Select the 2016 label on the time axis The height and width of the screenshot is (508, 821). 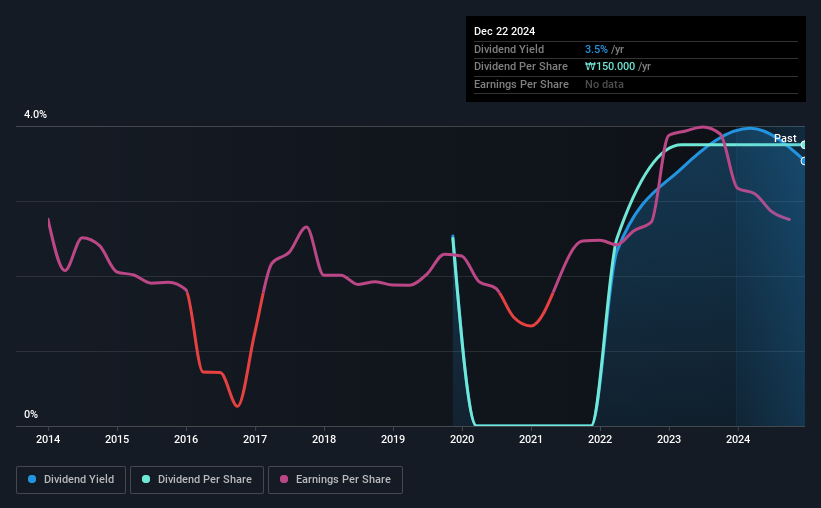click(186, 439)
